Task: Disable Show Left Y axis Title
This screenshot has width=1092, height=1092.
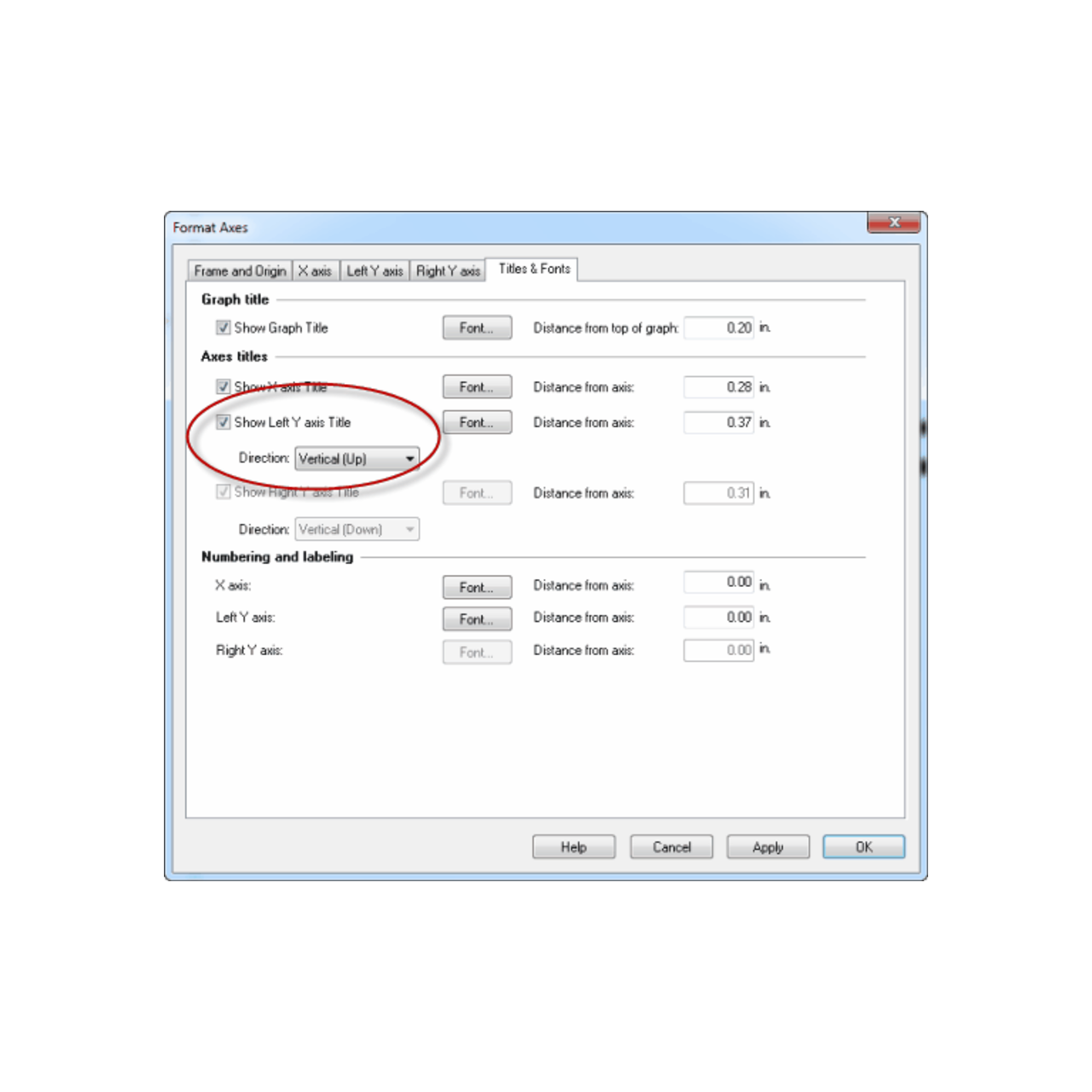Action: click(224, 422)
